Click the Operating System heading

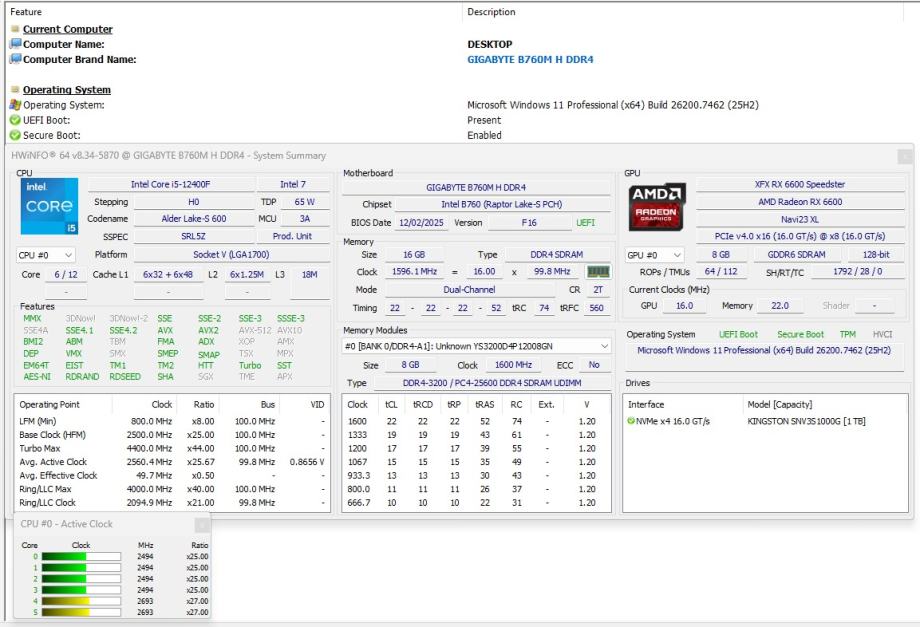coord(67,90)
